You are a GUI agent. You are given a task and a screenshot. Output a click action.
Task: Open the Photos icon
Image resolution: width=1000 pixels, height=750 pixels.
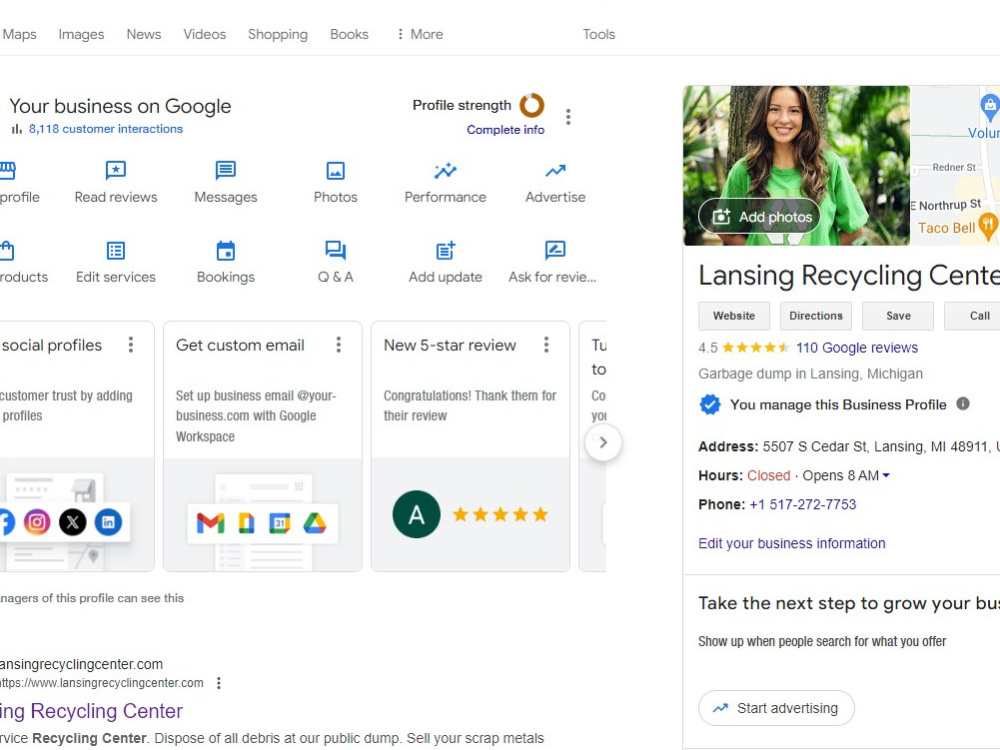(335, 170)
